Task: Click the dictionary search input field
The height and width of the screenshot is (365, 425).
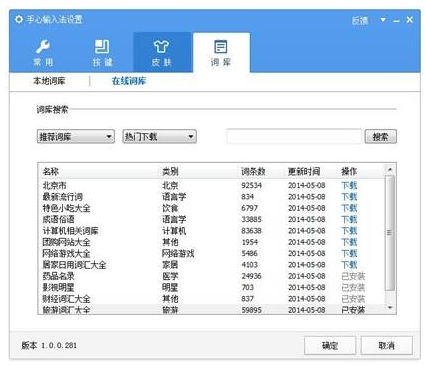Action: tap(294, 137)
